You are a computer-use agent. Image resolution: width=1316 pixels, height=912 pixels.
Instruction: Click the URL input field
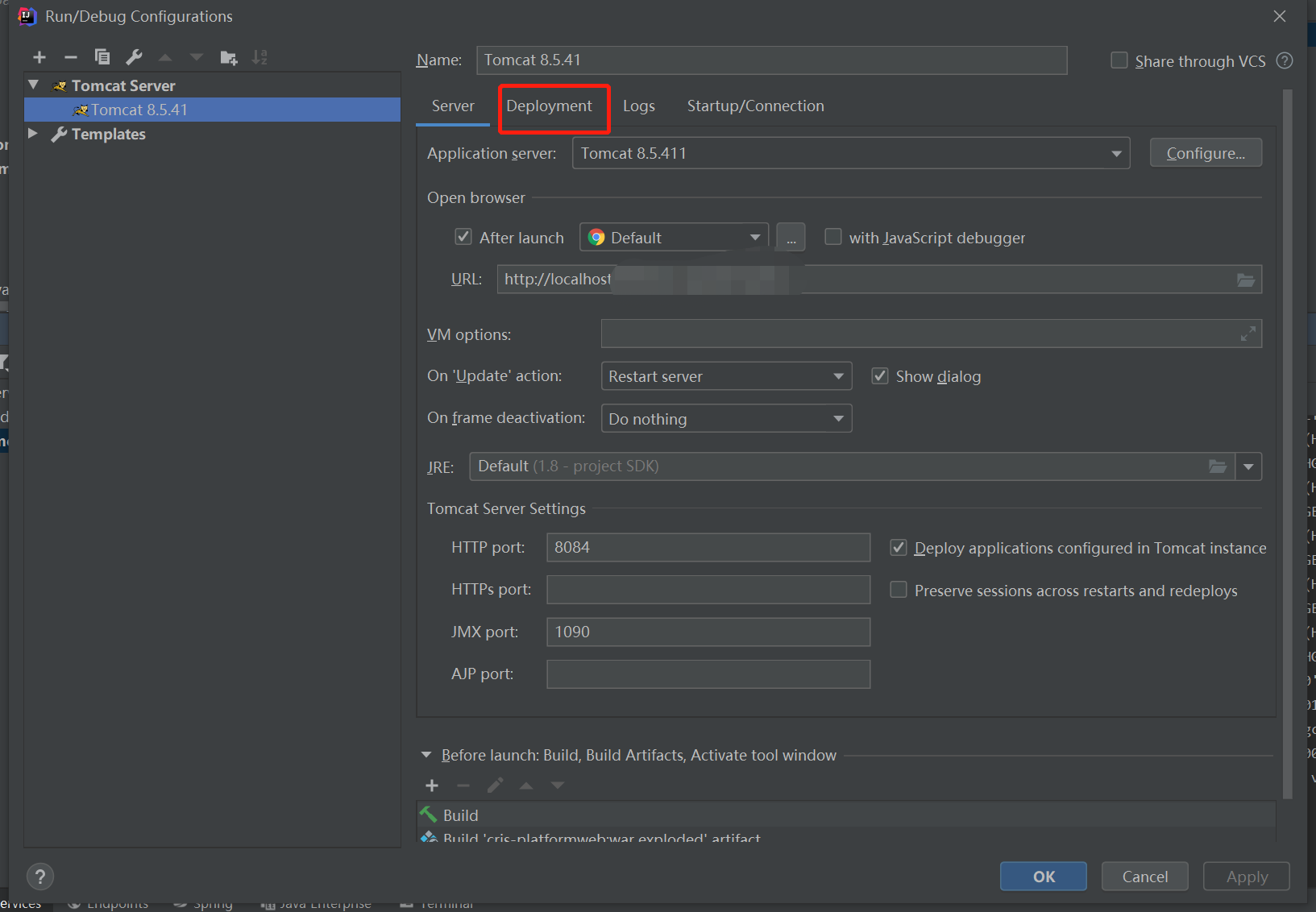tap(879, 280)
